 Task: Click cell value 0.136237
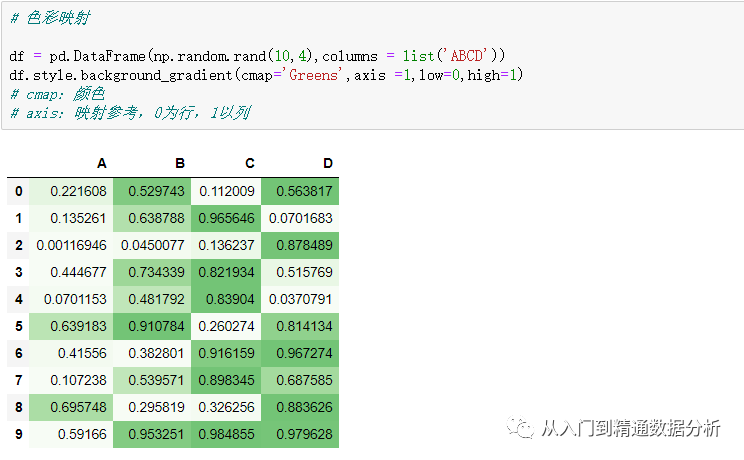[227, 245]
